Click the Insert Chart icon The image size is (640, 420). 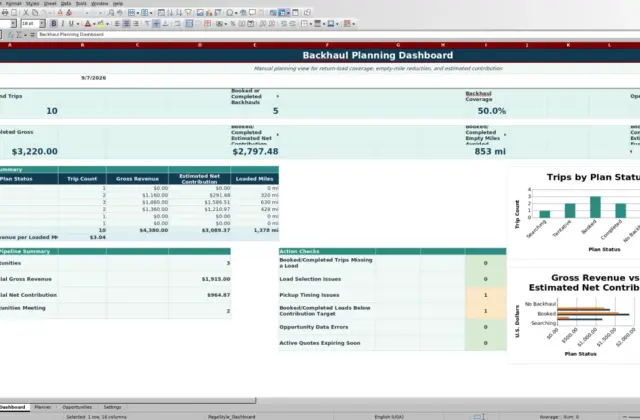[x=209, y=13]
